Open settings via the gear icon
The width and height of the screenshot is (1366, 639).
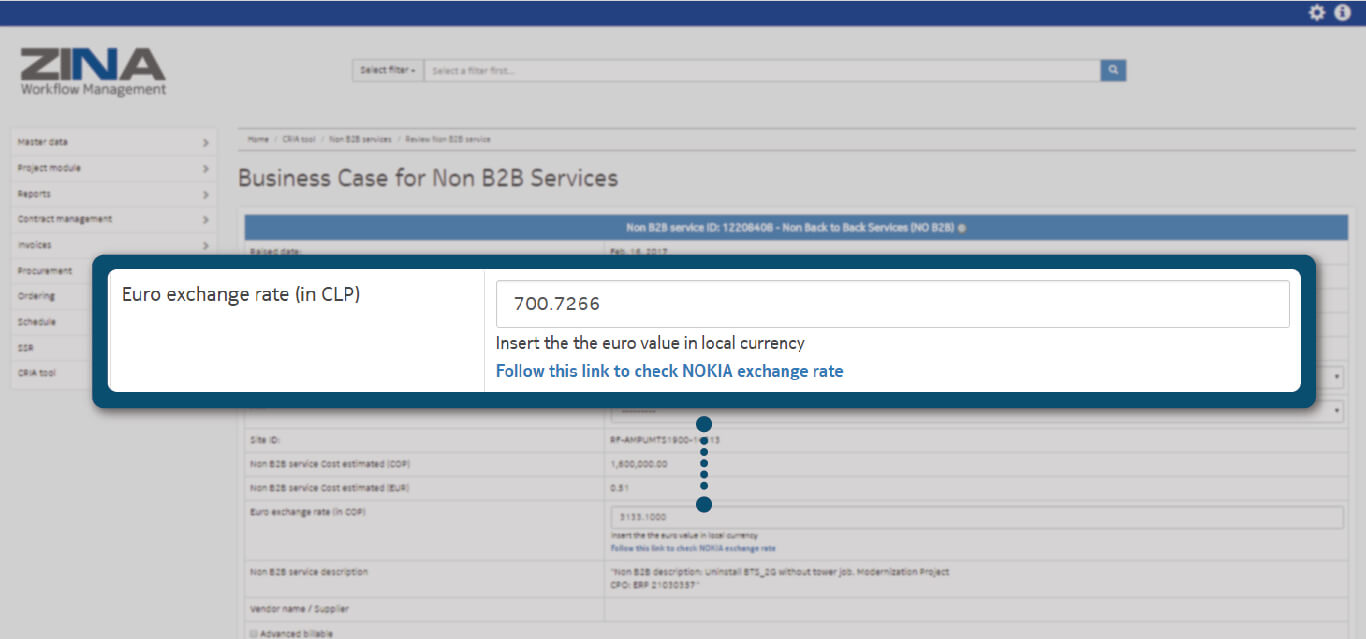(x=1317, y=13)
